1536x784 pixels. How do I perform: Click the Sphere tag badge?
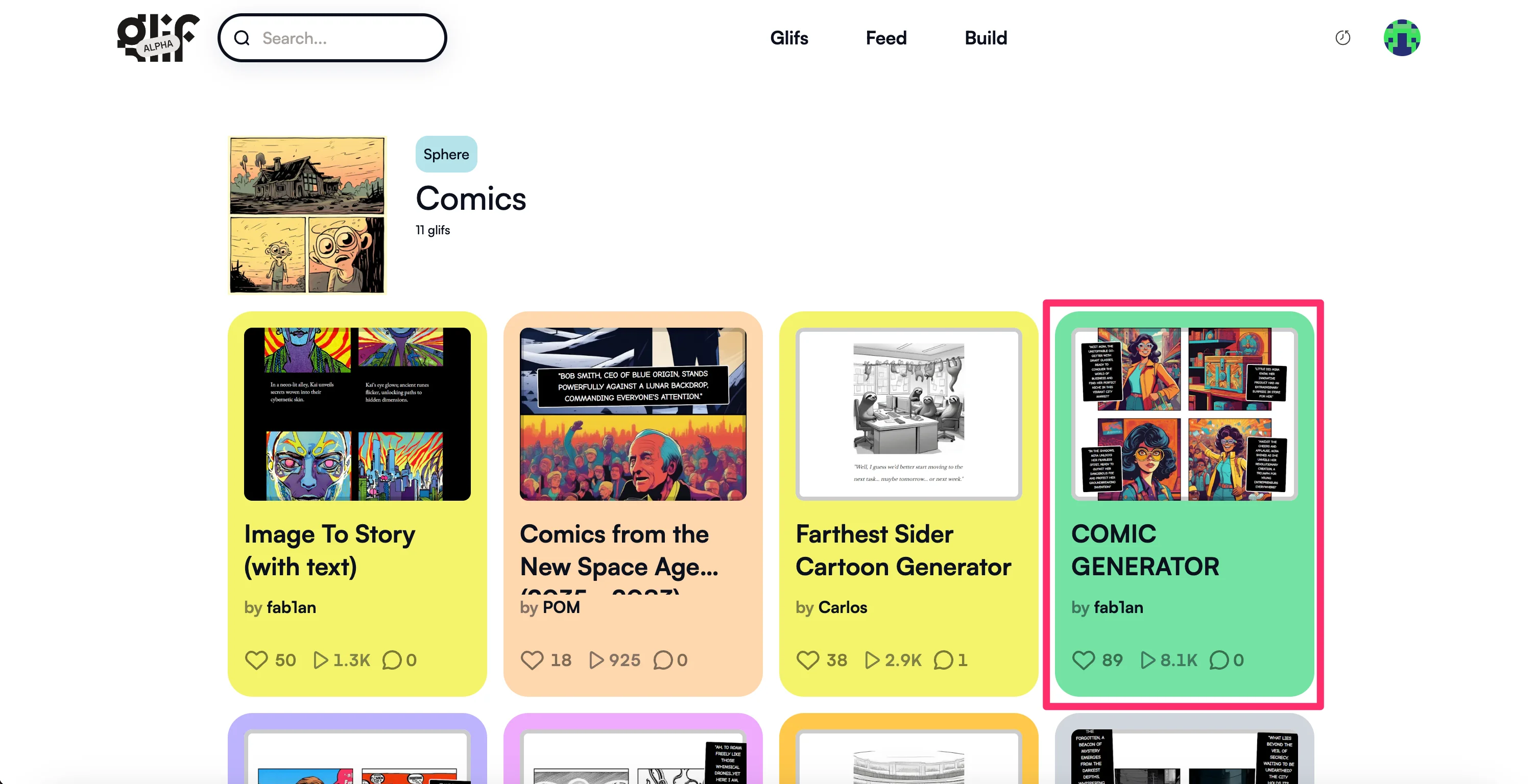pos(446,155)
